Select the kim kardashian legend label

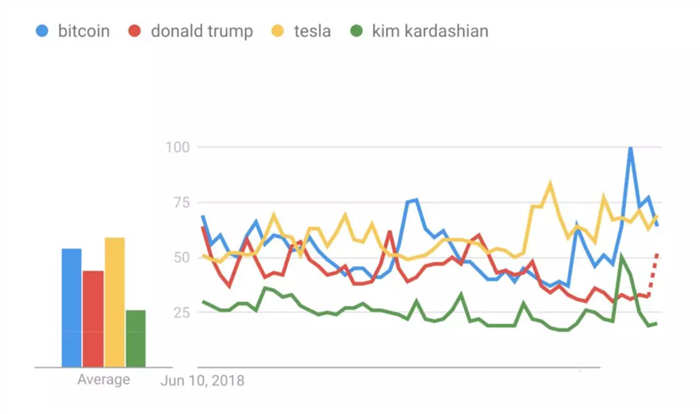[430, 31]
